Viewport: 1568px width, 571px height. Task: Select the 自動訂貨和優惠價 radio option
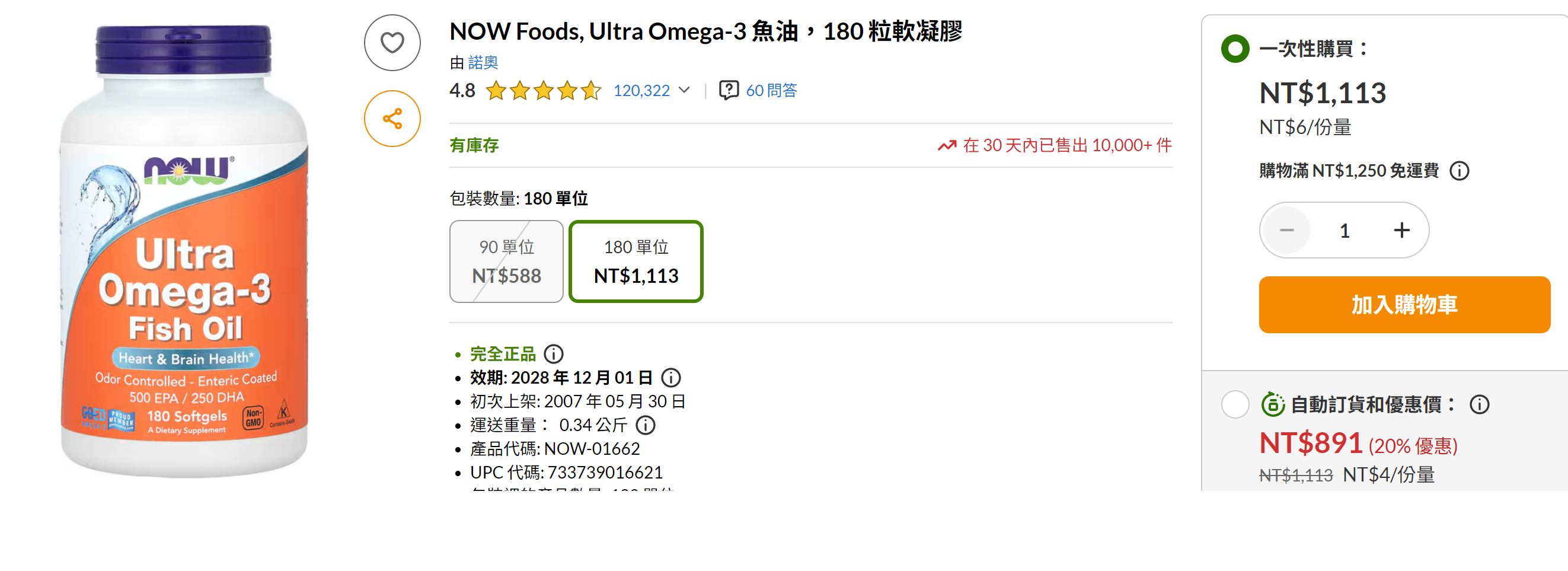pyautogui.click(x=1235, y=404)
